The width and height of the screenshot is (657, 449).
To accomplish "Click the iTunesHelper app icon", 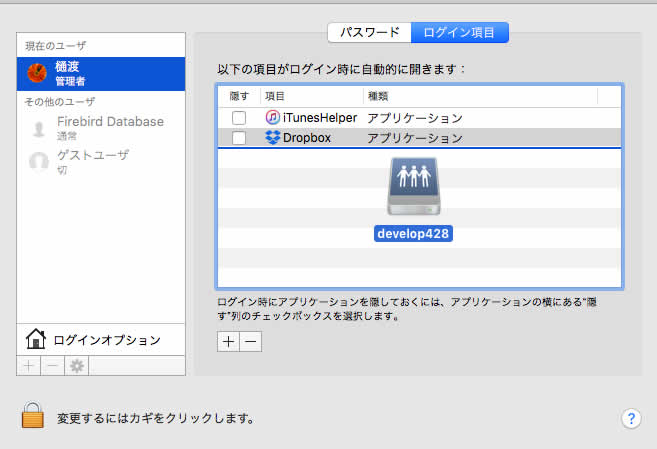I will tap(273, 118).
